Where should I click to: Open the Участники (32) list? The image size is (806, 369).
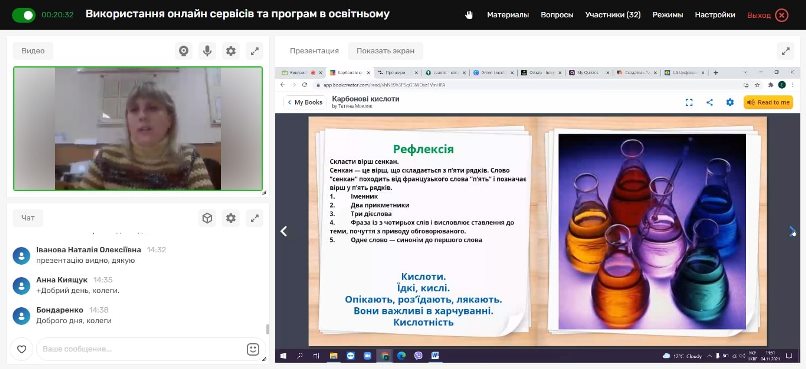tap(613, 15)
